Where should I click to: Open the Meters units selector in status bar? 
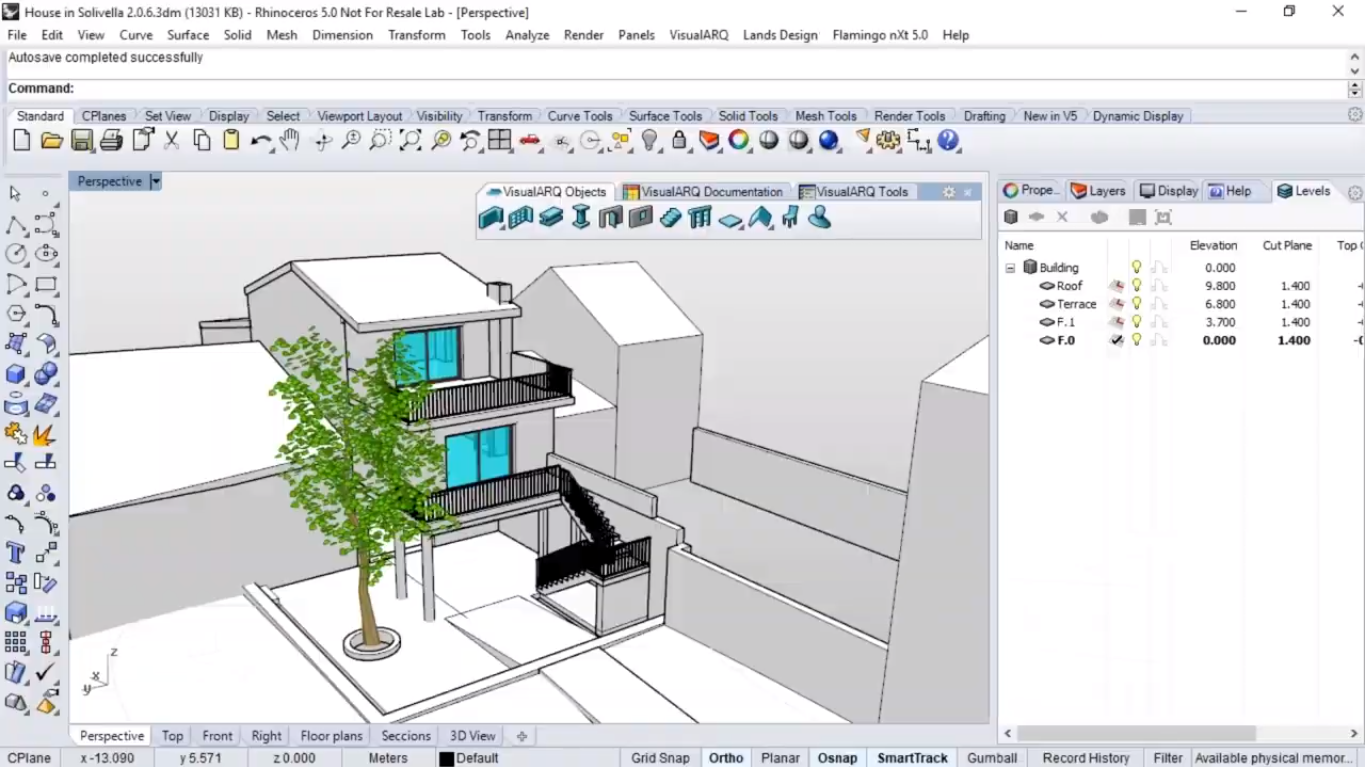pos(388,758)
